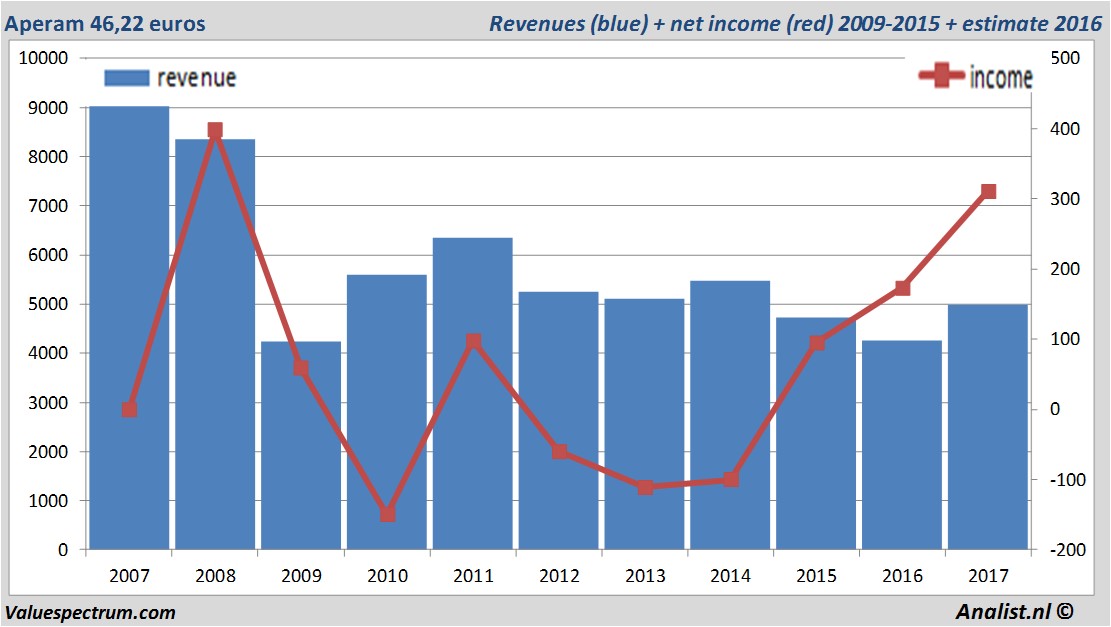The width and height of the screenshot is (1111, 627).
Task: Click the -200 right-axis label
Action: [1068, 550]
